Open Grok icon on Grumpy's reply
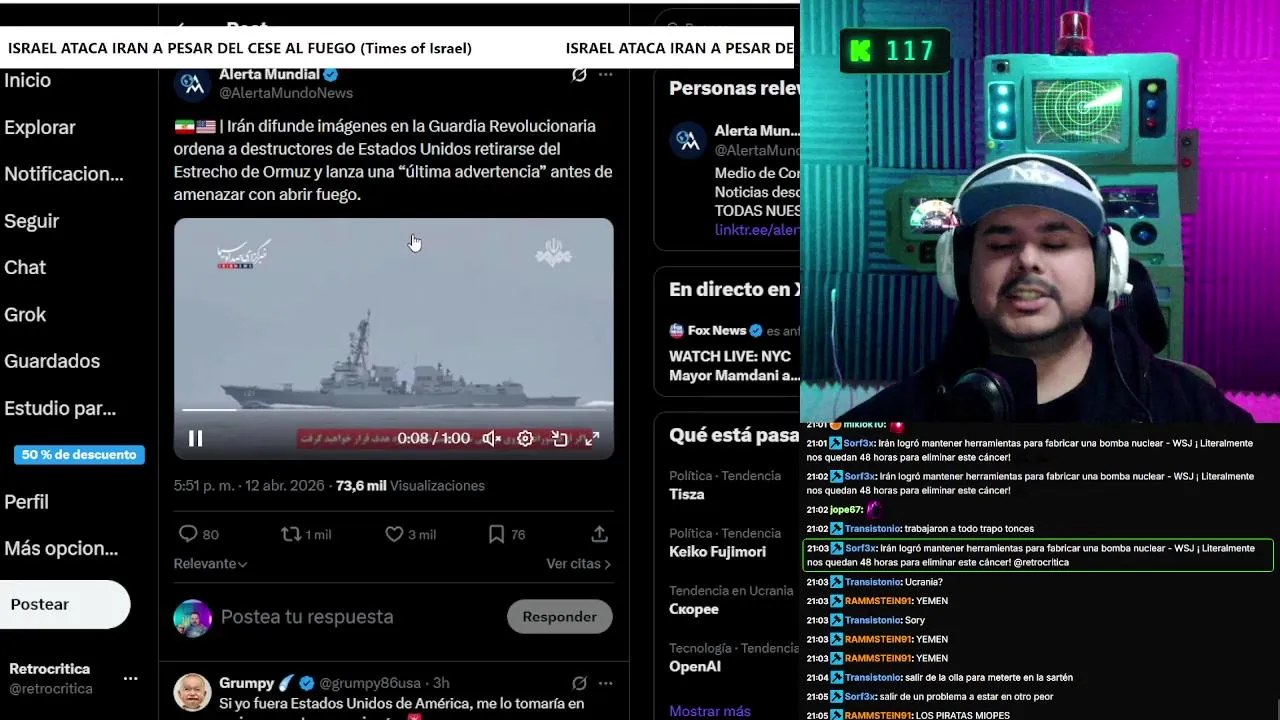 click(579, 683)
